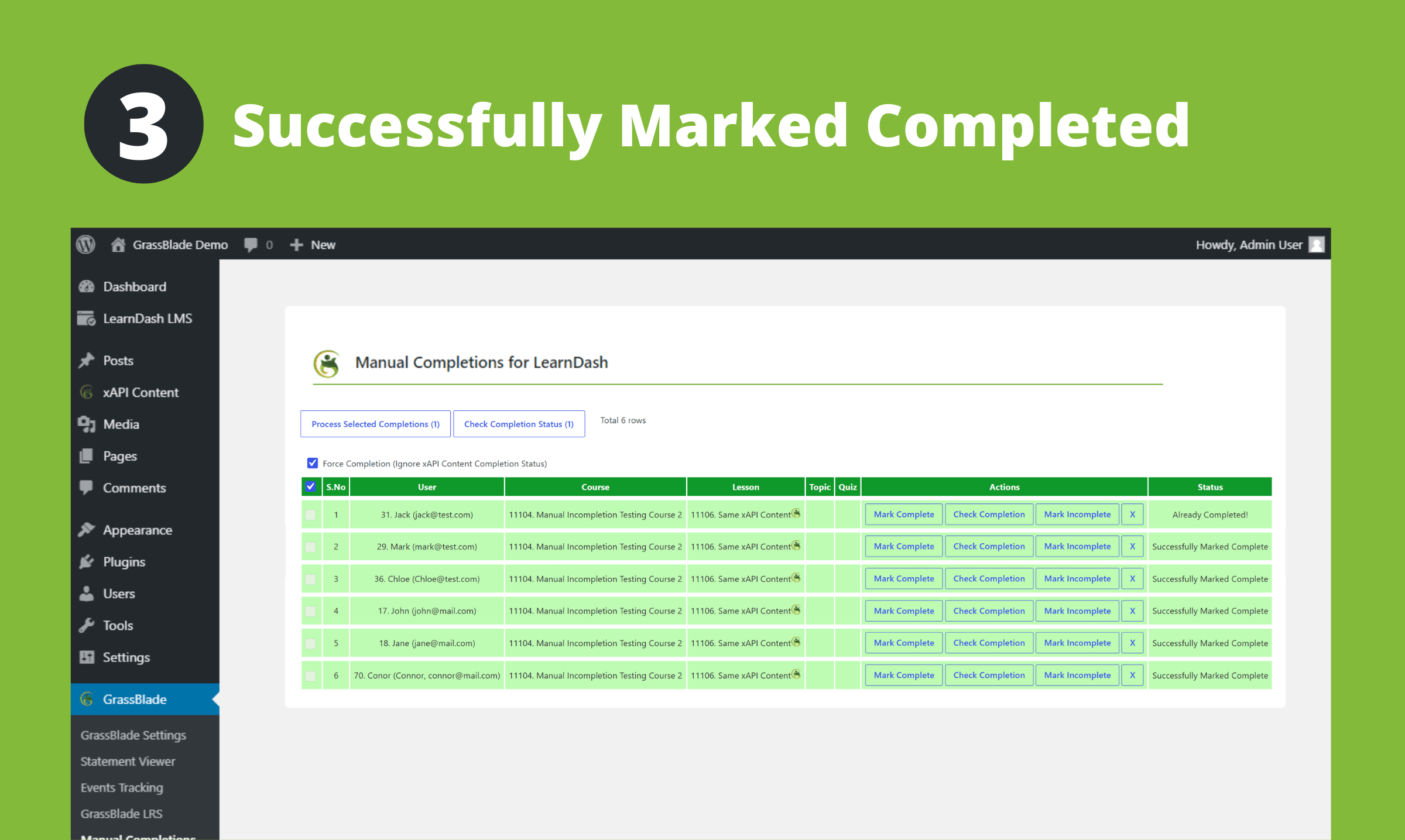Click the Lesson column header

point(745,487)
